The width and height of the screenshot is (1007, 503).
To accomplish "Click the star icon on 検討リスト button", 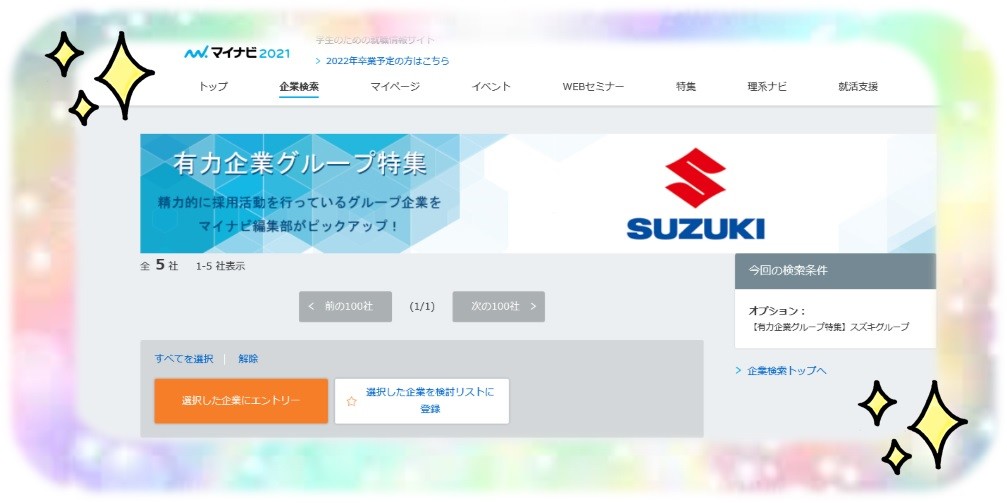I will pos(351,402).
